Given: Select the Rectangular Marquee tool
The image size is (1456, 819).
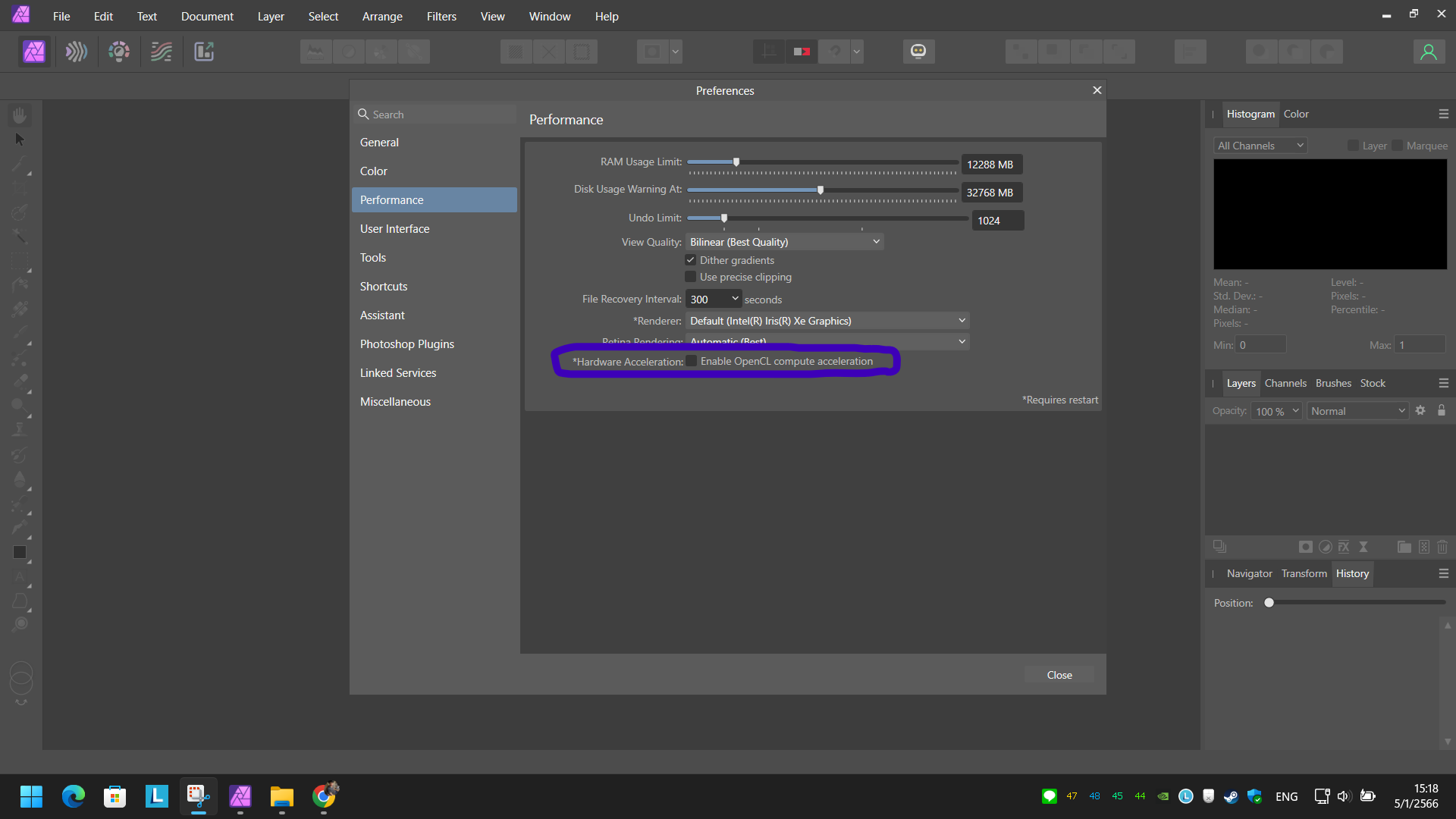Looking at the screenshot, I should click(x=20, y=261).
